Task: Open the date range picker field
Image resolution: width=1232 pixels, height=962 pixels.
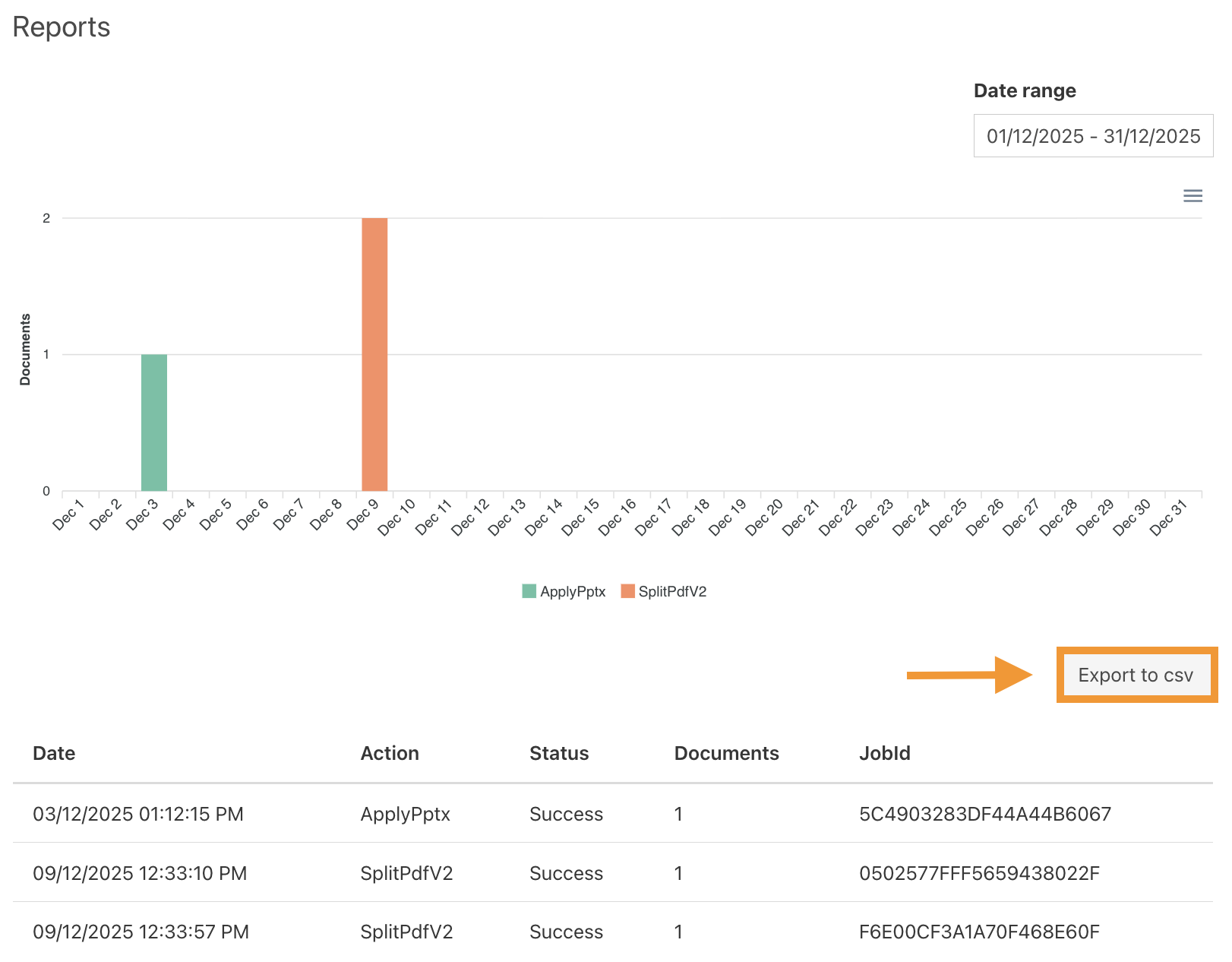Action: pos(1093,136)
